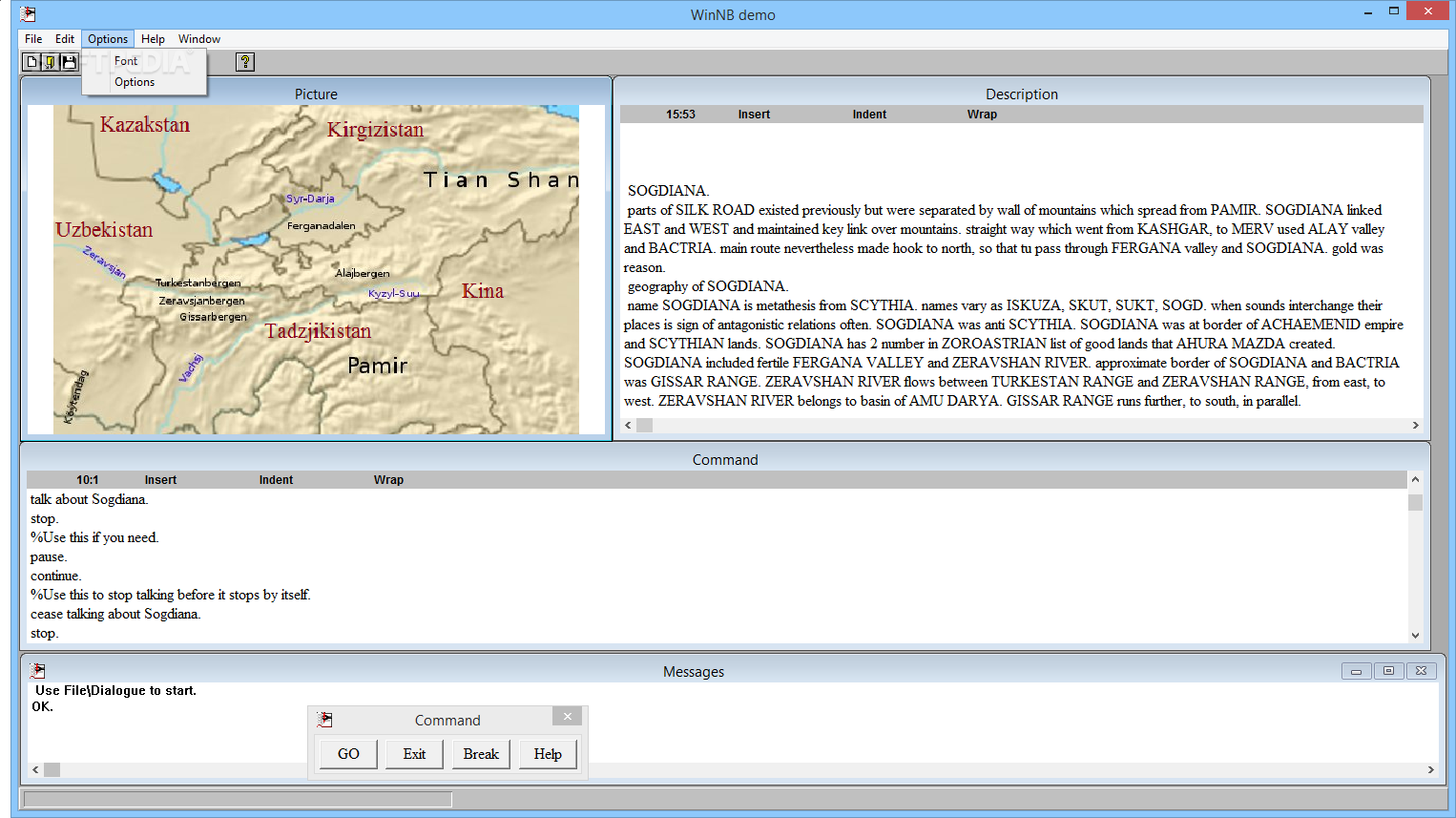
Task: Click the Messages window system icon
Action: (37, 671)
